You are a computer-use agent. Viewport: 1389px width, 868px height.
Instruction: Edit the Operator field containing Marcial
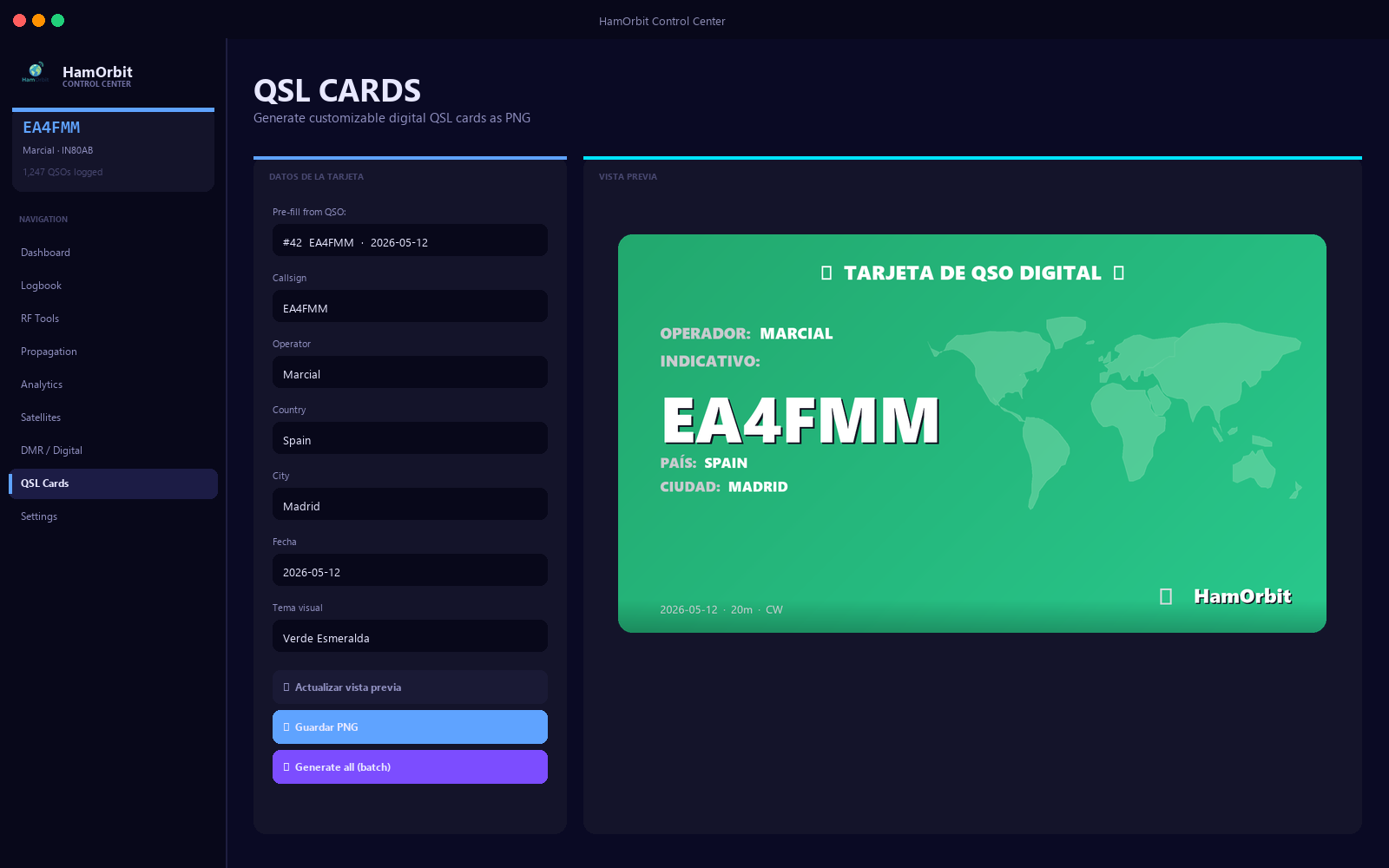click(x=410, y=372)
